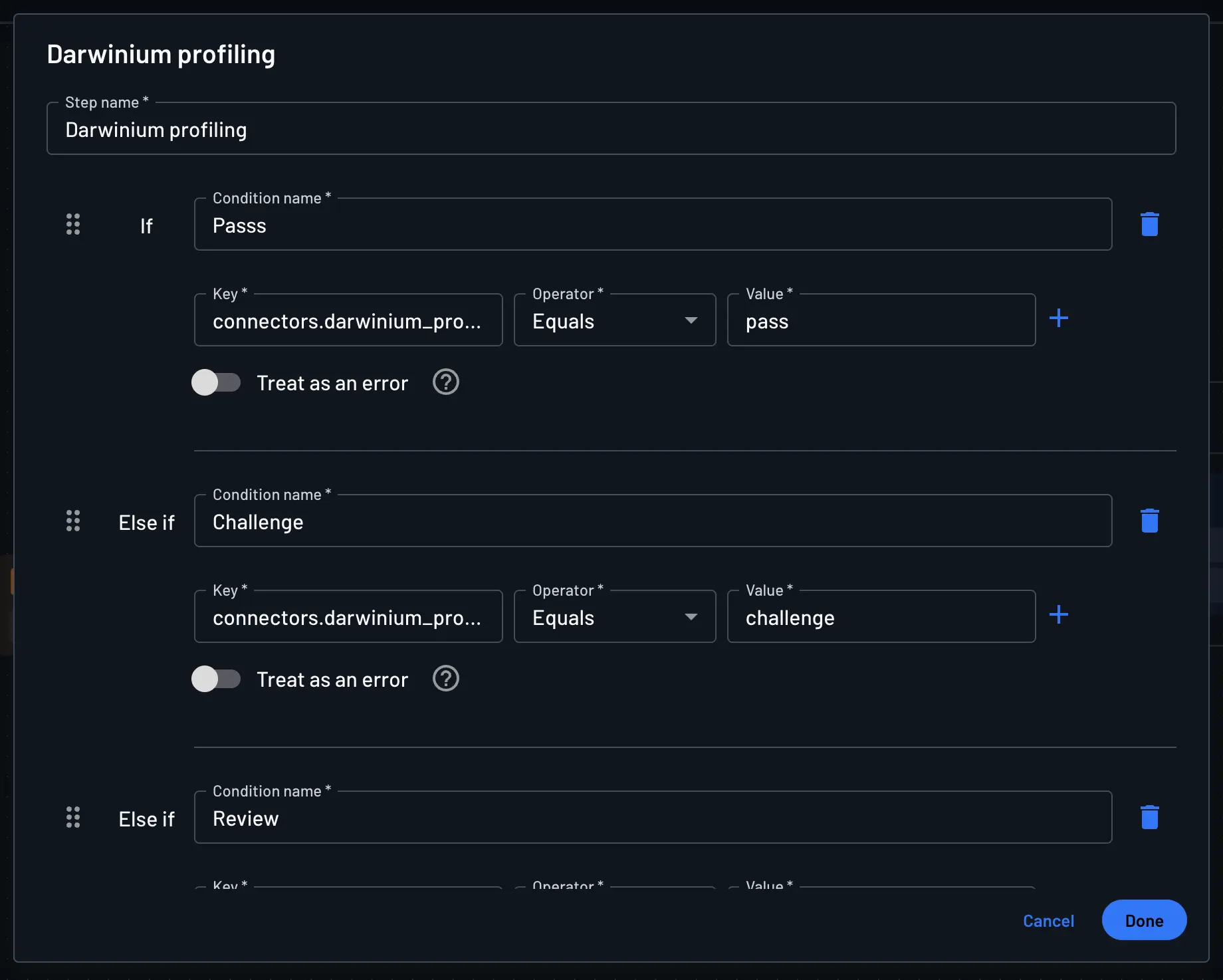The image size is (1223, 980).
Task: Click the Done button
Action: click(1143, 921)
